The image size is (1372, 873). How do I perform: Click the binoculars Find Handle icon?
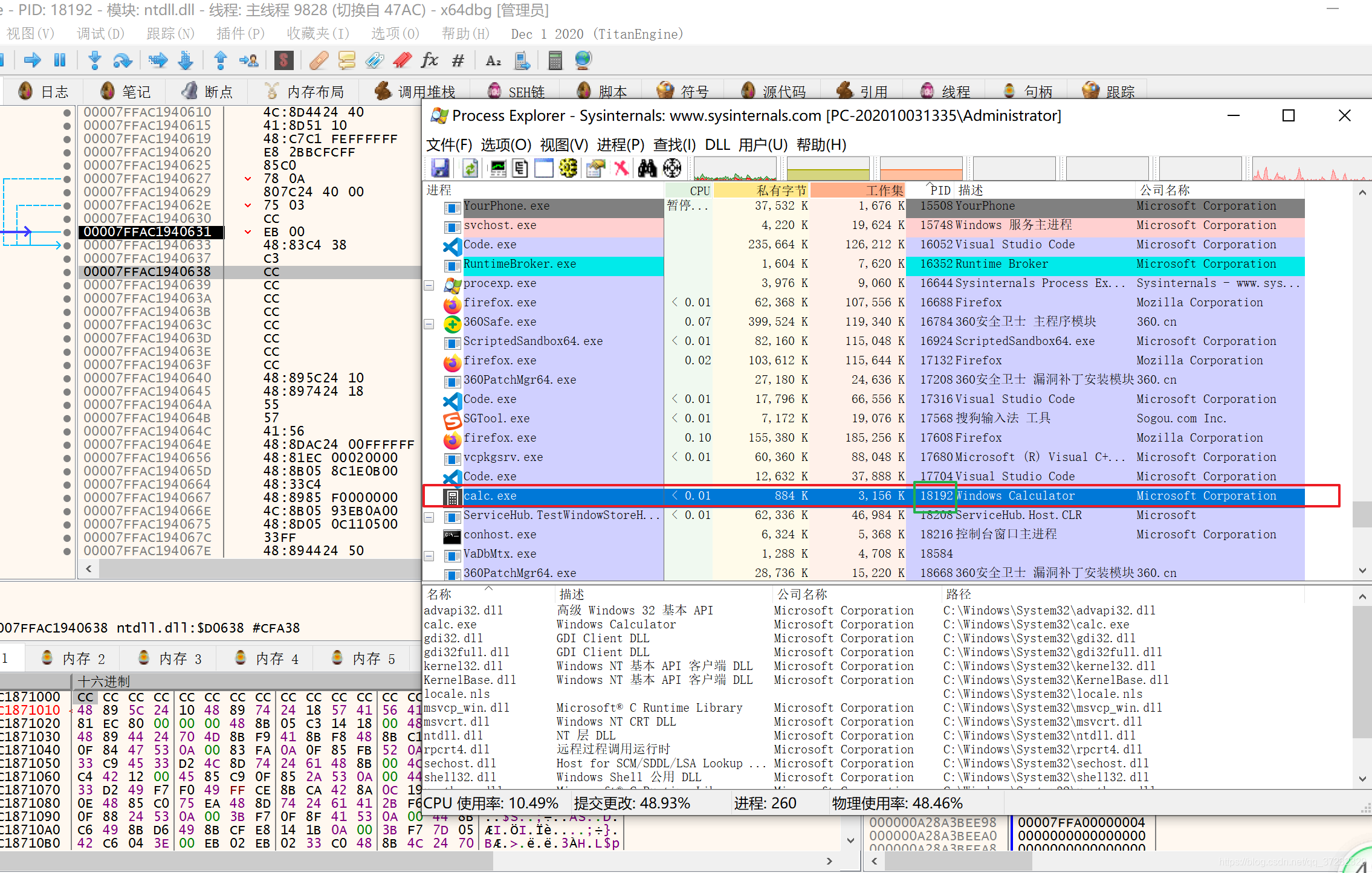647,168
